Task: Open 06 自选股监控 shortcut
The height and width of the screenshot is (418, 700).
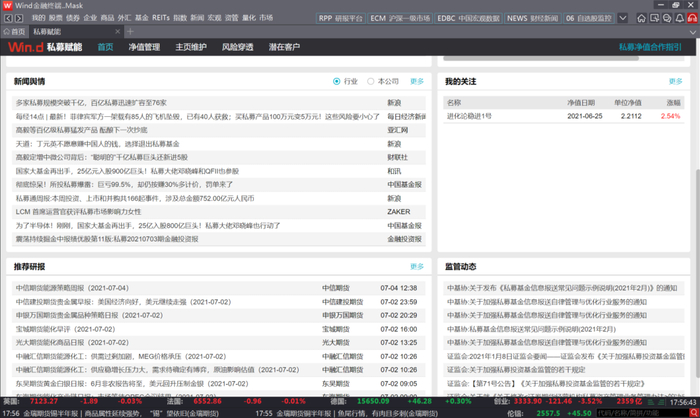Action: (x=589, y=18)
